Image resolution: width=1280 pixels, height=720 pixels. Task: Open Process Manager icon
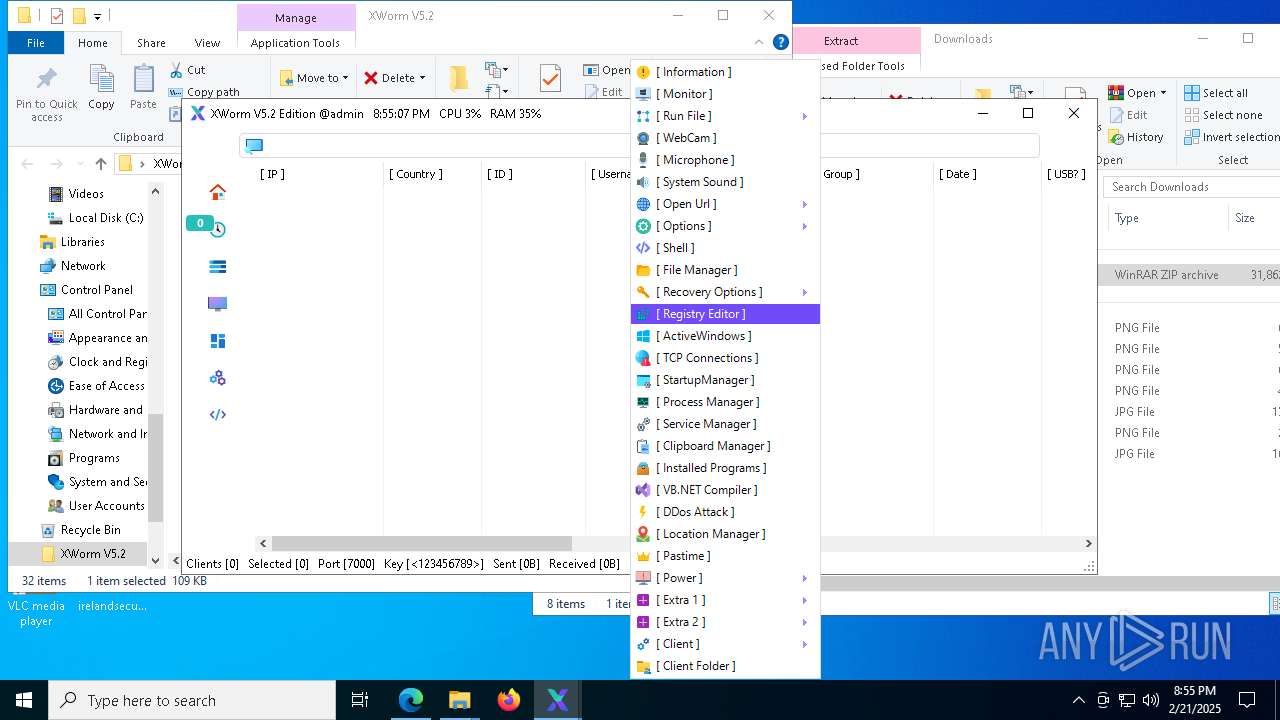[x=643, y=402]
